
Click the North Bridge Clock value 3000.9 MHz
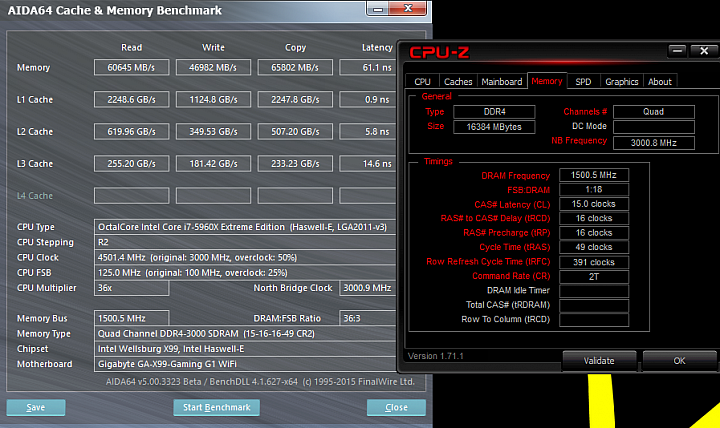[x=368, y=288]
